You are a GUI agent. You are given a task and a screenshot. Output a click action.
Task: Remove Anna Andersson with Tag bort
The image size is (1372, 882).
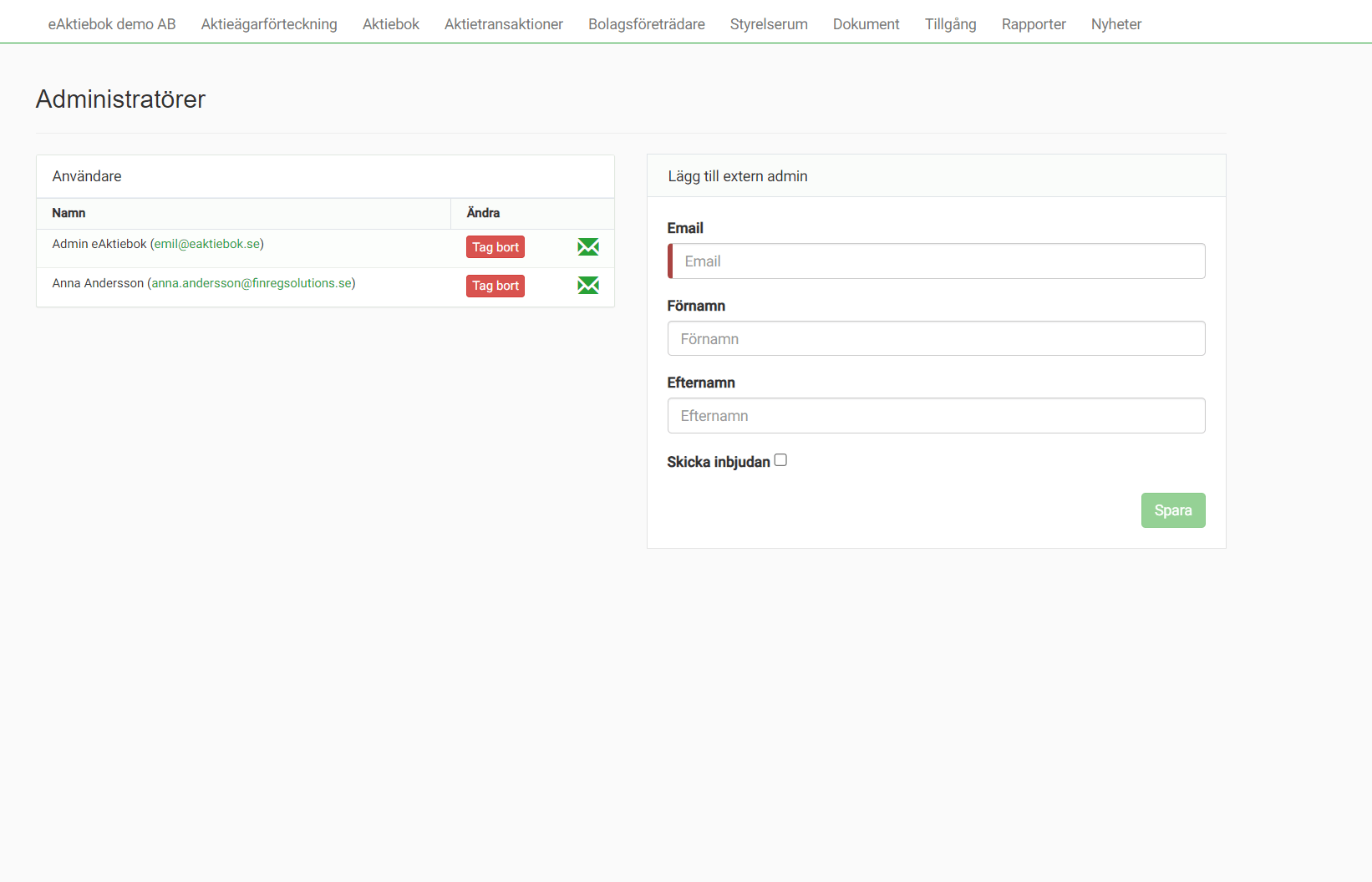495,286
